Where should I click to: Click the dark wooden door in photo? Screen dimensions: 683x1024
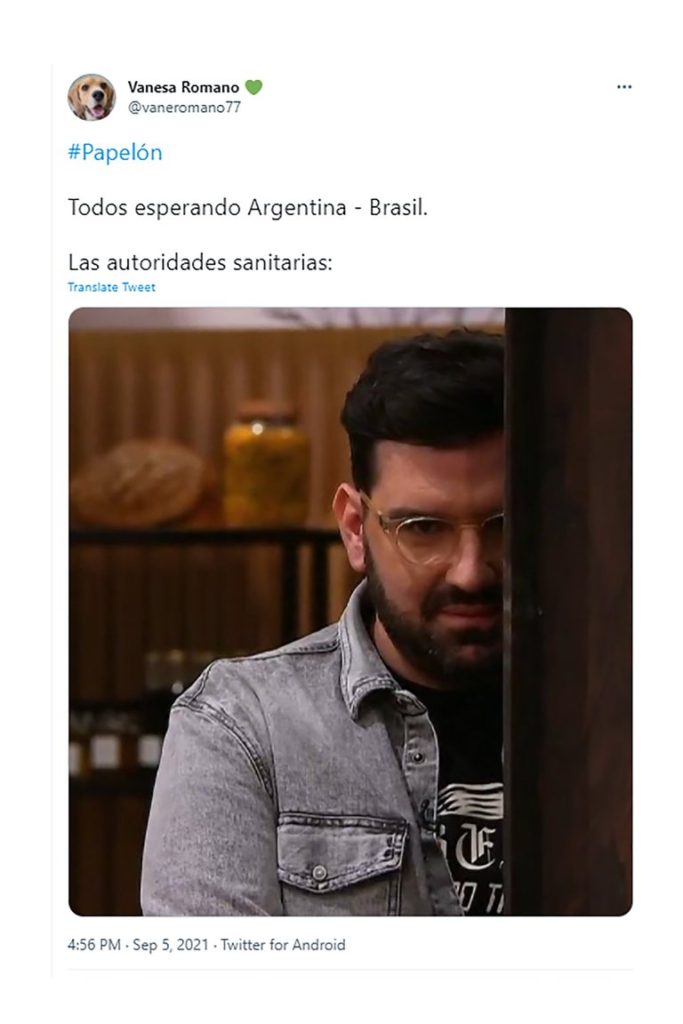click(568, 611)
